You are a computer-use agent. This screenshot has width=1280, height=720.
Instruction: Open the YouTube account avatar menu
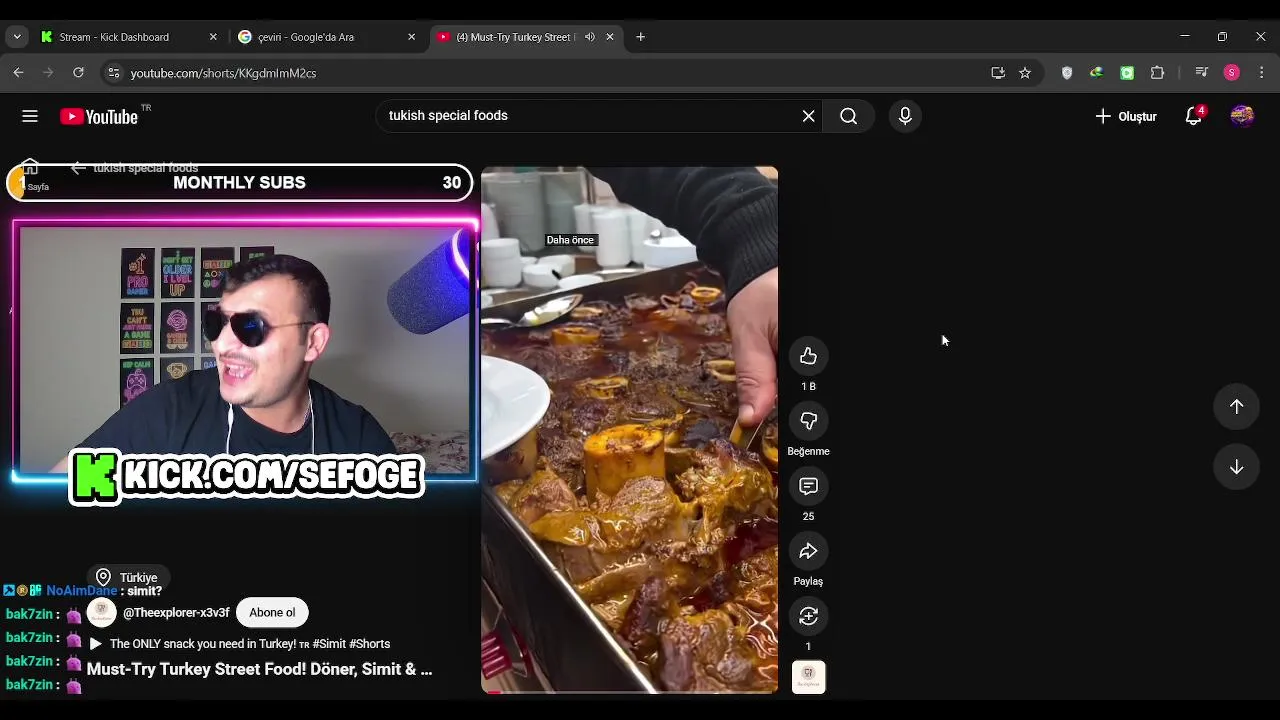[1242, 116]
